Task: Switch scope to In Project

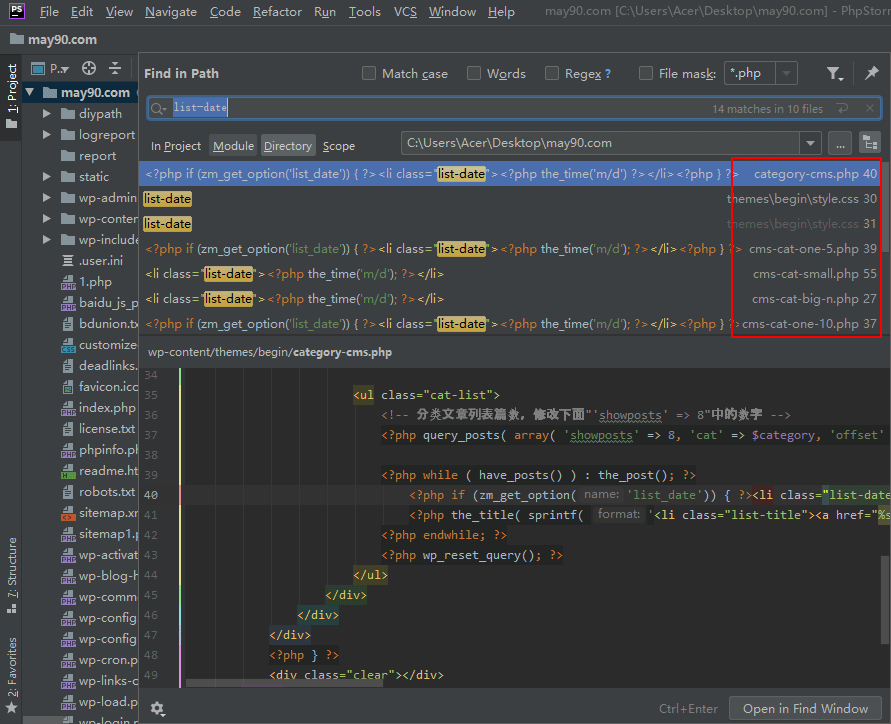Action: 176,146
